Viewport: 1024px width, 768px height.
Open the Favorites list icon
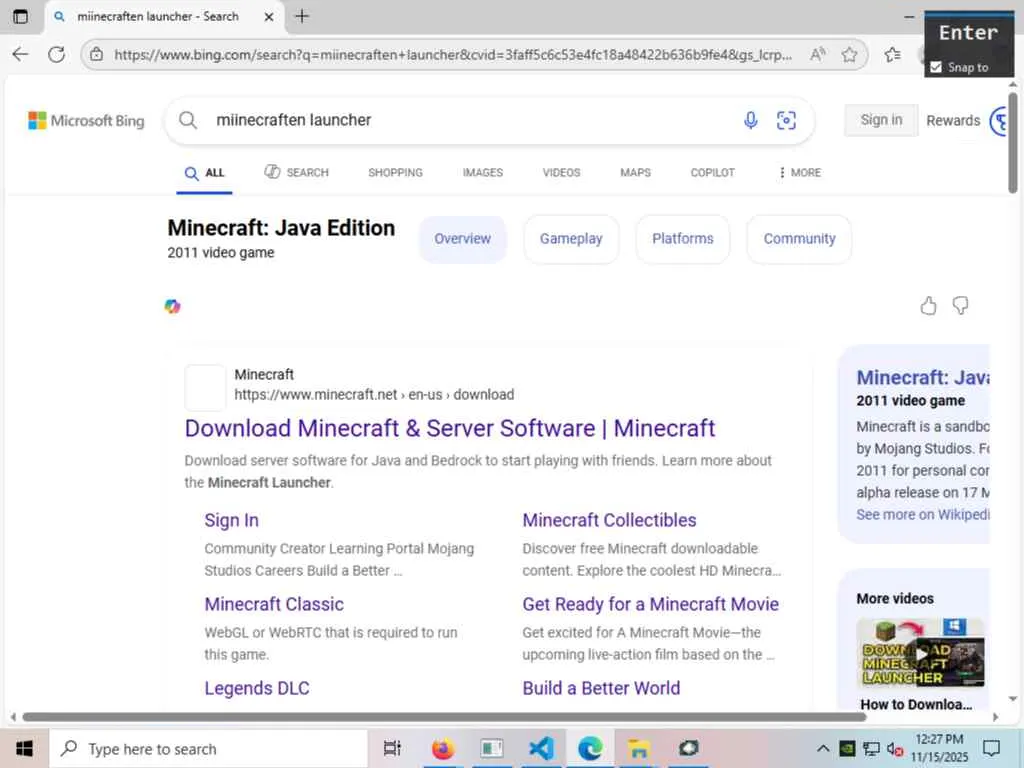[893, 54]
